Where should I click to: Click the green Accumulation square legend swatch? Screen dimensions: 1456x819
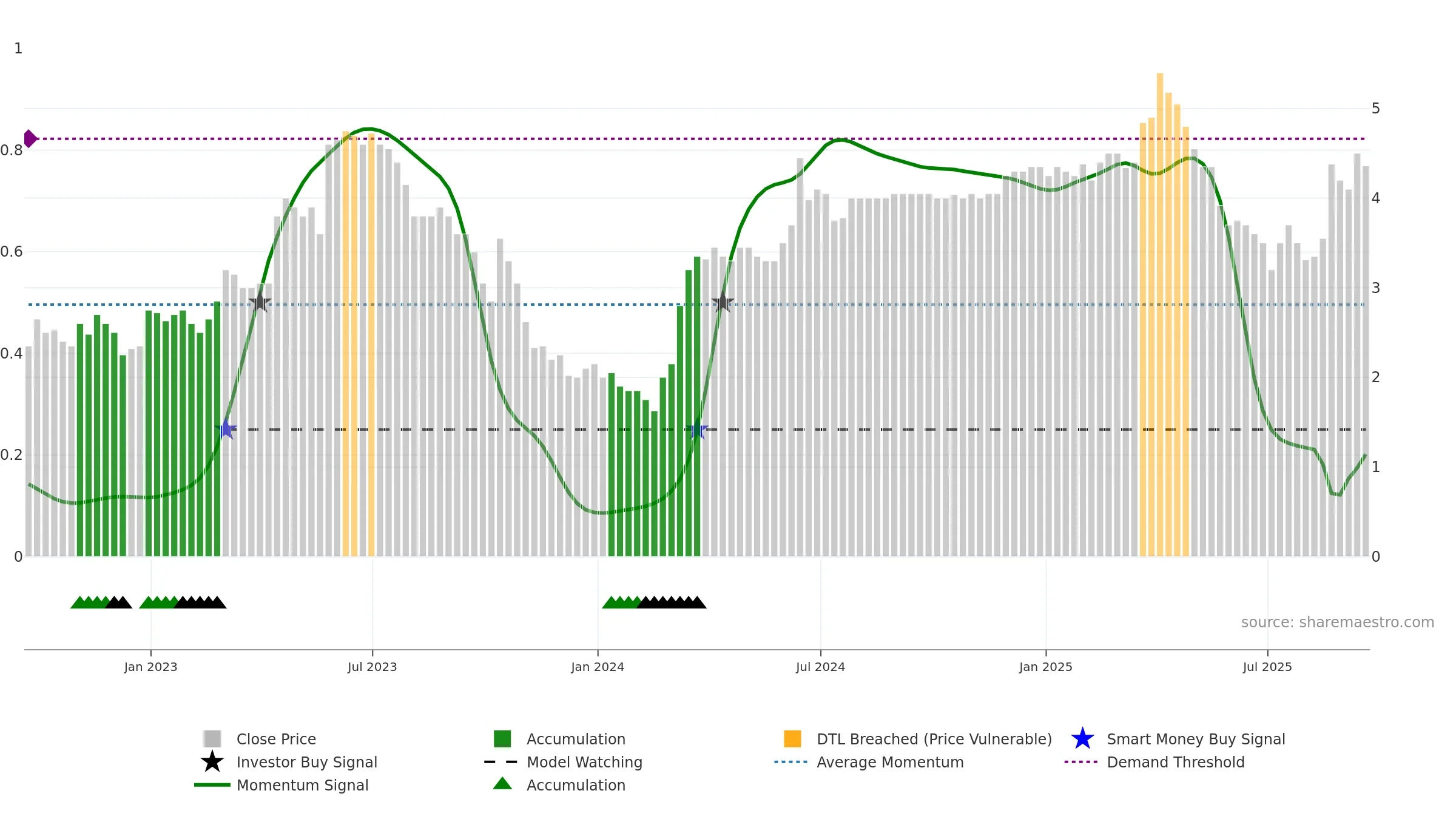[502, 739]
